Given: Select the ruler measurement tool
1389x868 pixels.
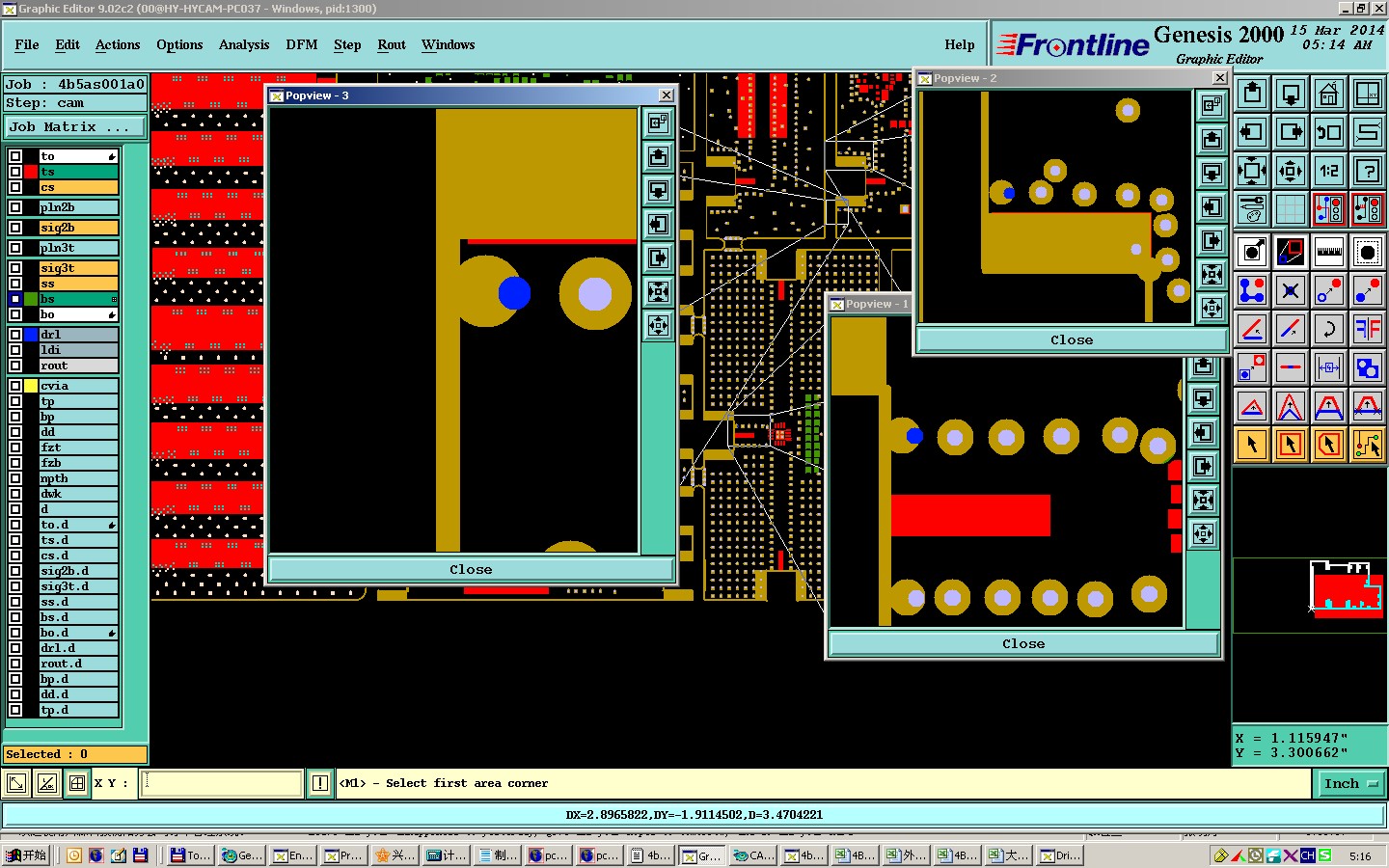Looking at the screenshot, I should pyautogui.click(x=1328, y=252).
